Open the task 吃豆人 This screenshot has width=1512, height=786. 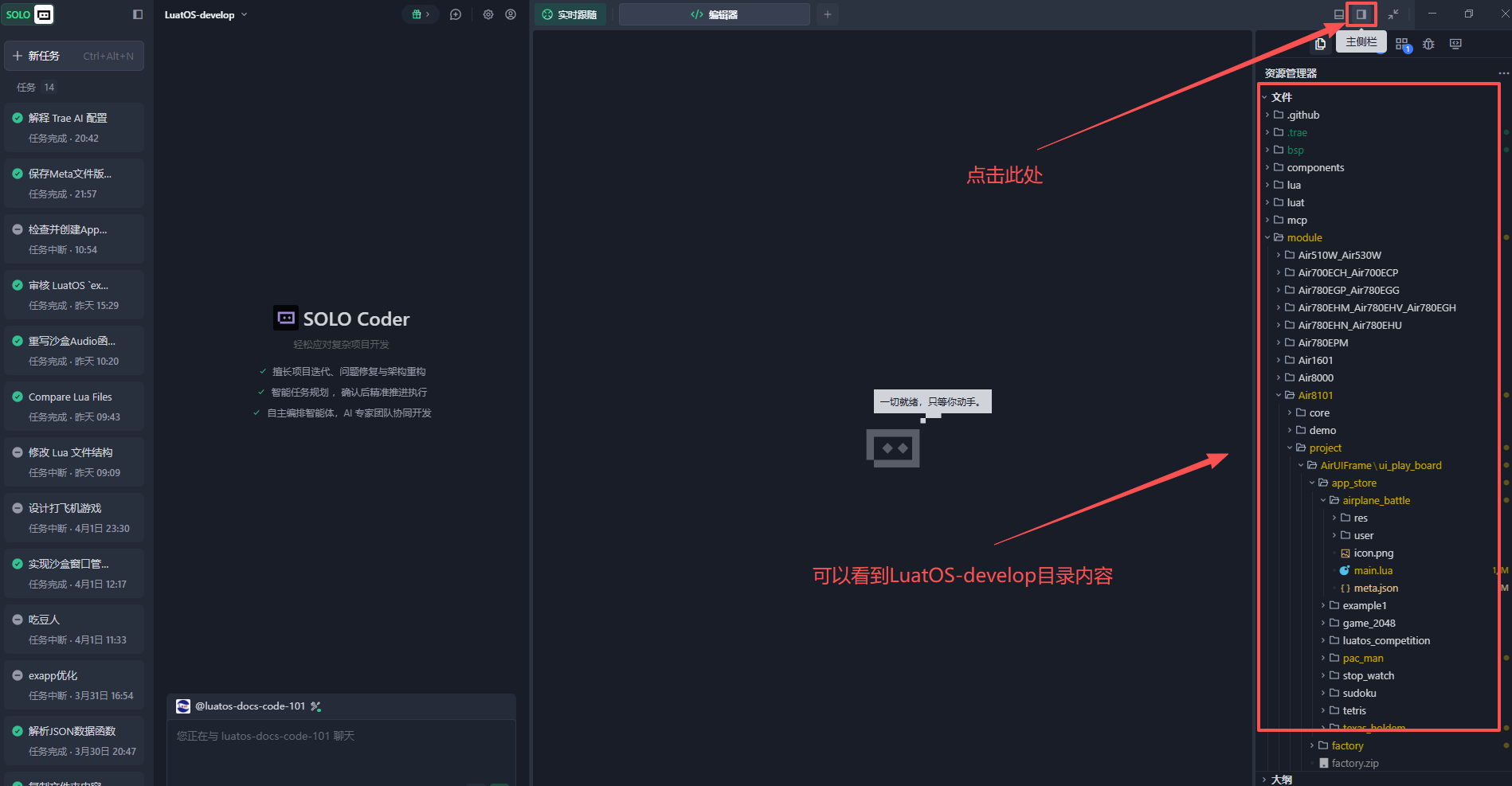click(x=74, y=629)
